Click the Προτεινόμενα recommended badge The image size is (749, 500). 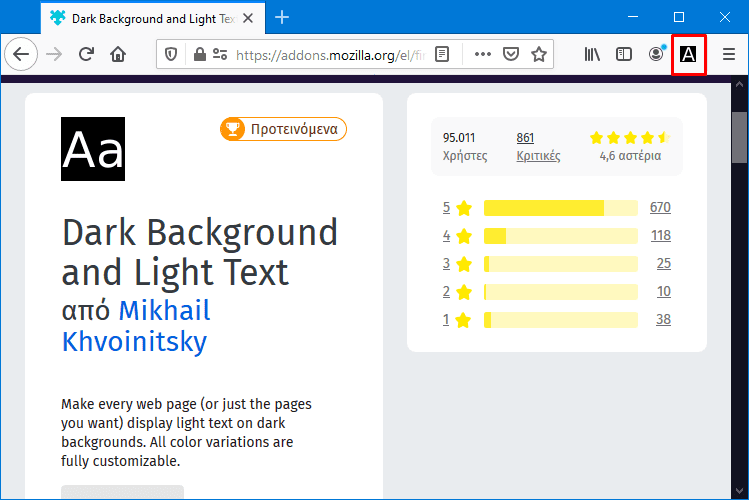point(283,129)
